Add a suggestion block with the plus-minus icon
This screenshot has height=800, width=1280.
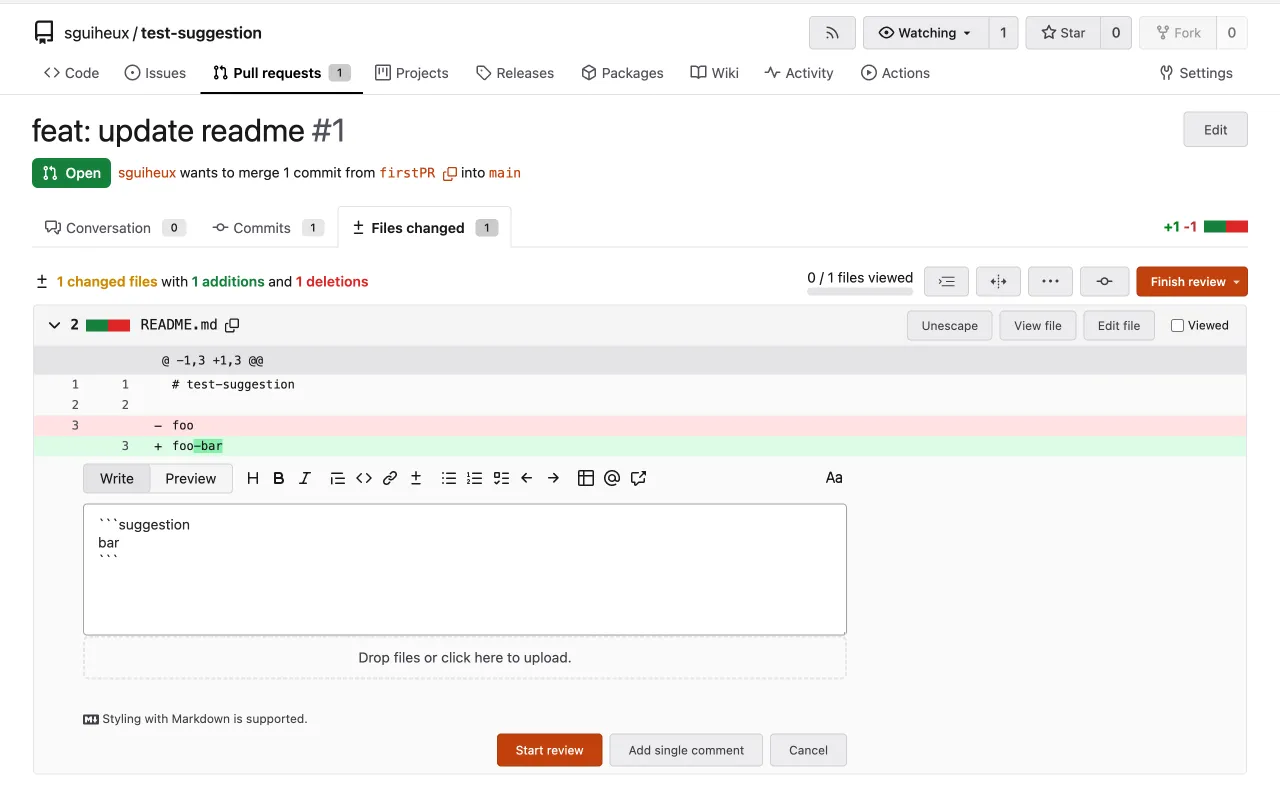point(416,478)
